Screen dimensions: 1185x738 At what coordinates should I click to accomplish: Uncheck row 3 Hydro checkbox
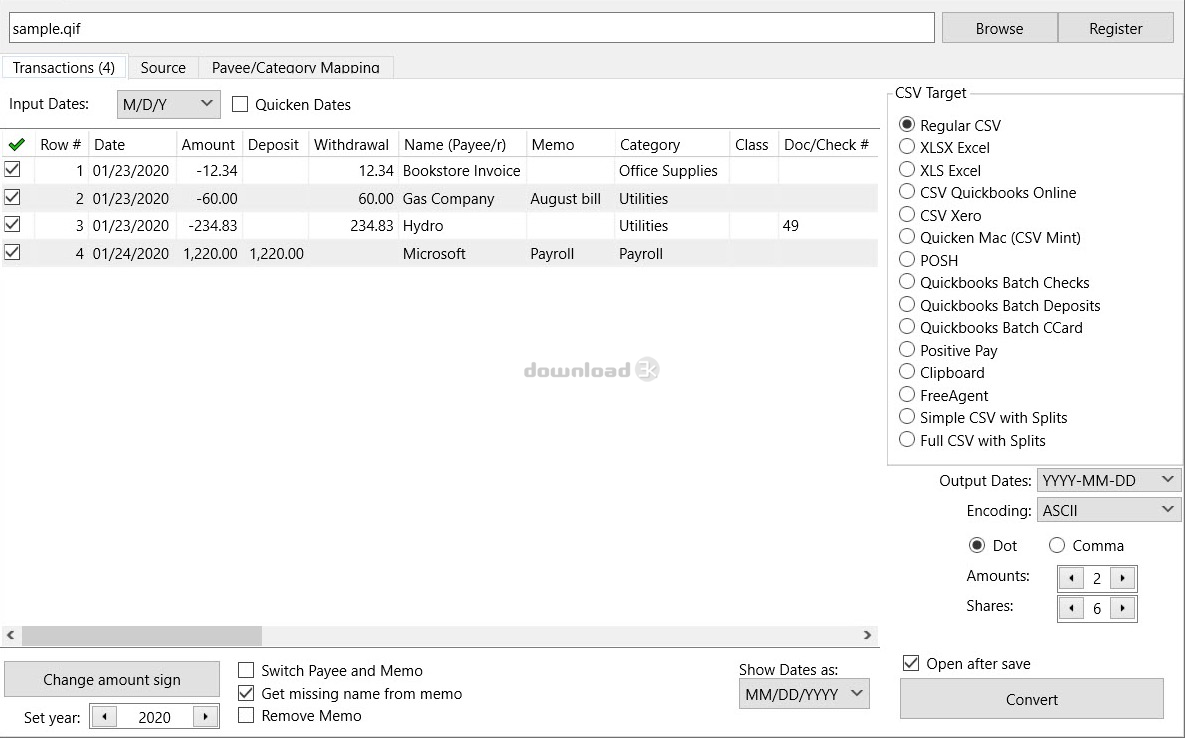(x=12, y=224)
